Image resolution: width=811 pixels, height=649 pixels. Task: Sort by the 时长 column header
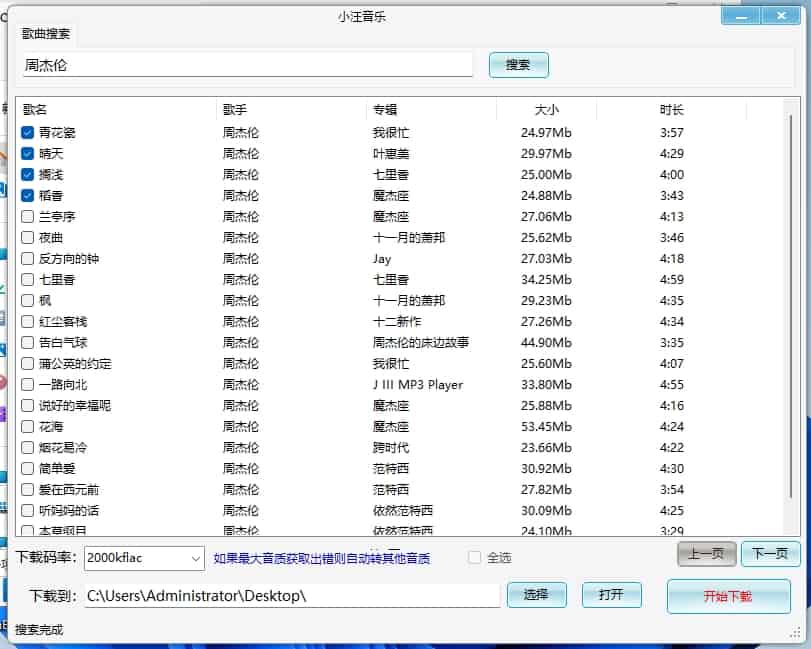[x=671, y=110]
